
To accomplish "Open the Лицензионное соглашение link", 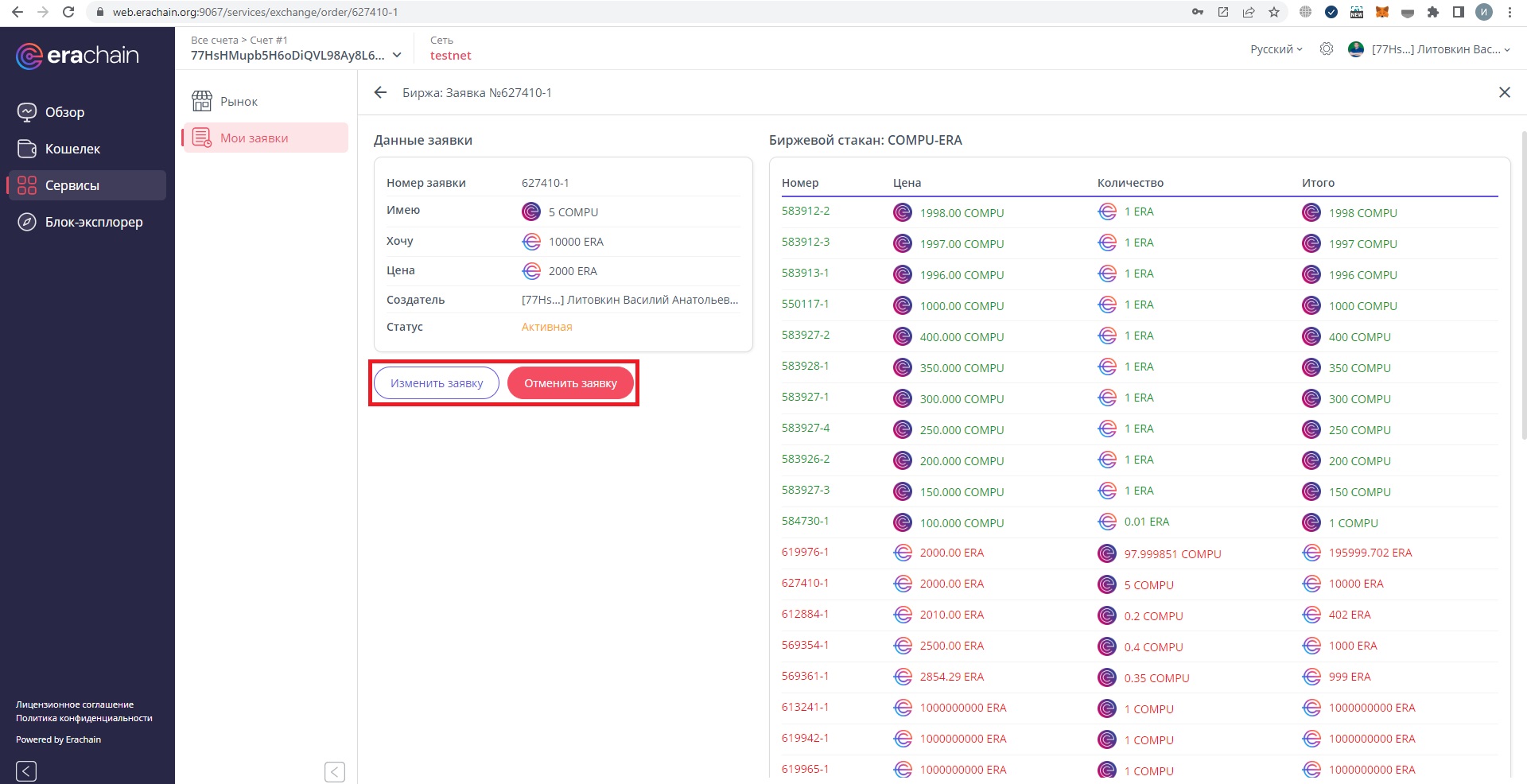I will click(x=75, y=704).
